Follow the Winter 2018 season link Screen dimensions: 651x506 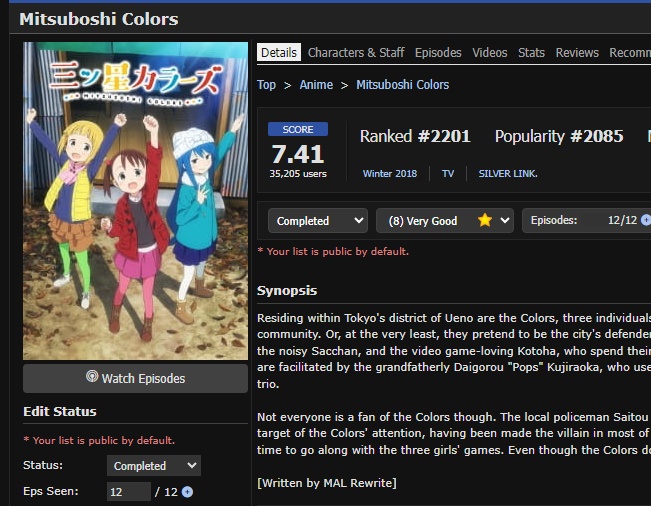389,174
